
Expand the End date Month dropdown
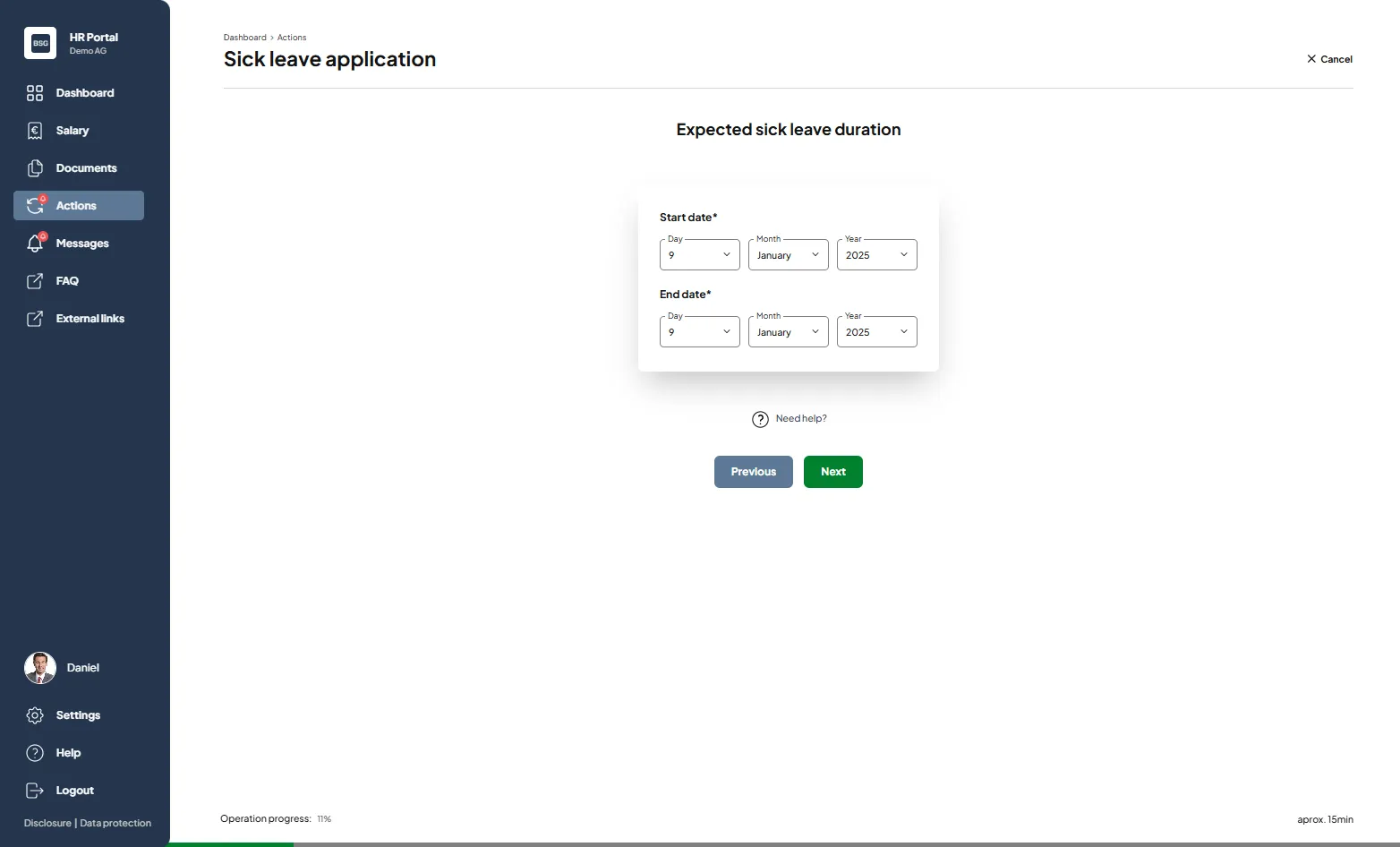pyautogui.click(x=788, y=332)
